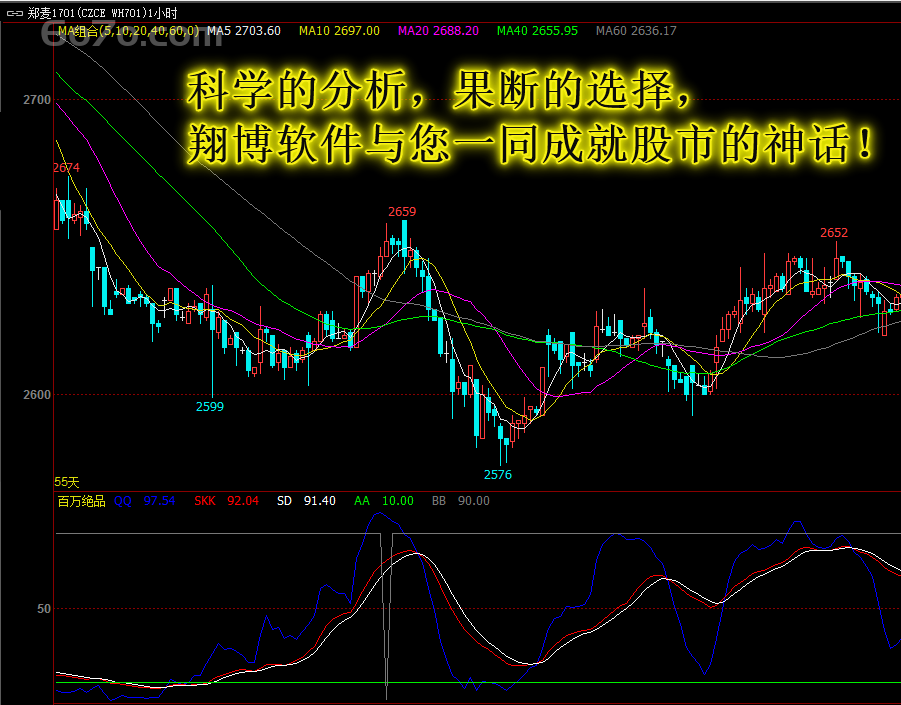Click the 2652 peak price marker
Viewport: 901px width, 705px height.
tap(834, 233)
